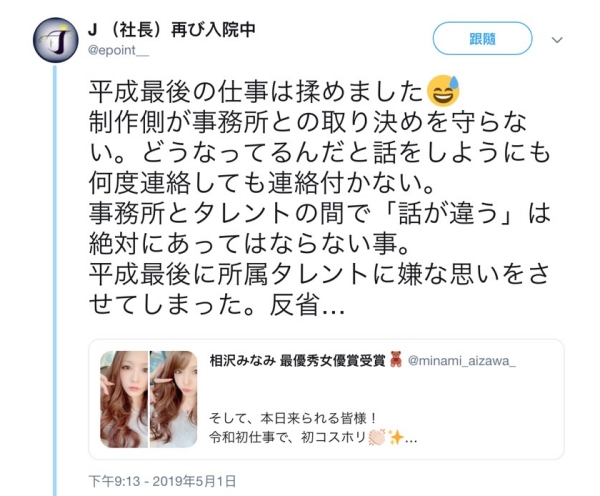This screenshot has height=496, width=600.
Task: Open right photo thumbnail in quoted tweet
Action: tap(173, 399)
